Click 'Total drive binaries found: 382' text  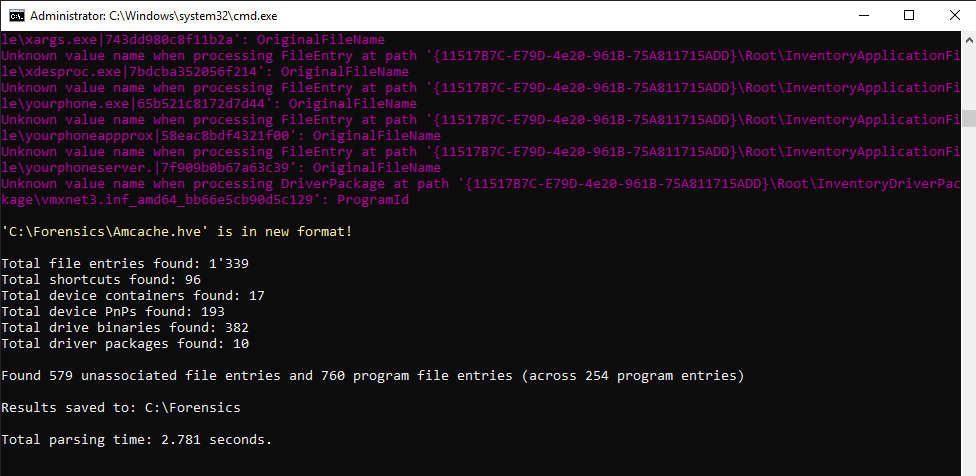tap(125, 328)
